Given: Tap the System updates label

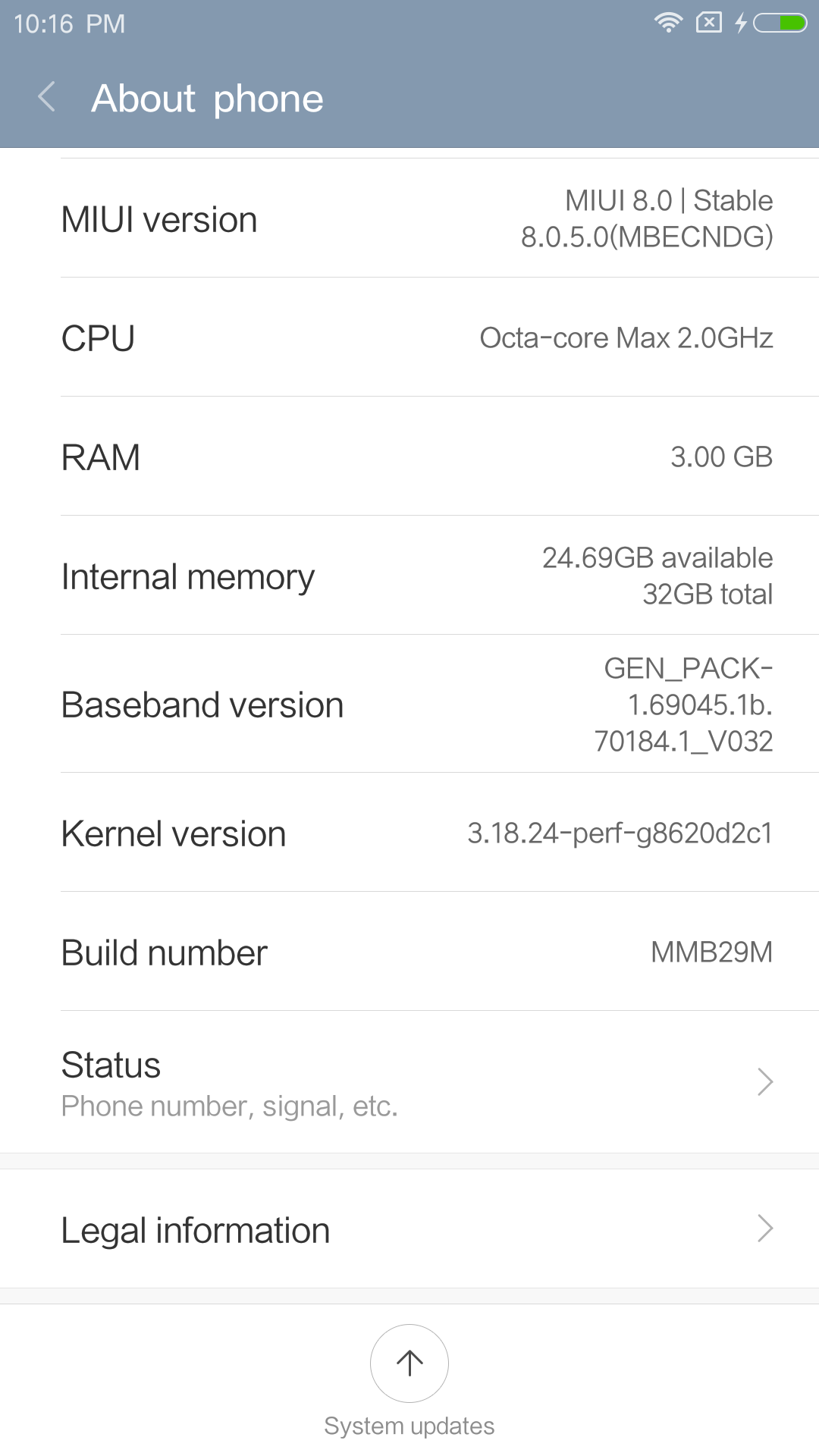Looking at the screenshot, I should (x=409, y=1426).
